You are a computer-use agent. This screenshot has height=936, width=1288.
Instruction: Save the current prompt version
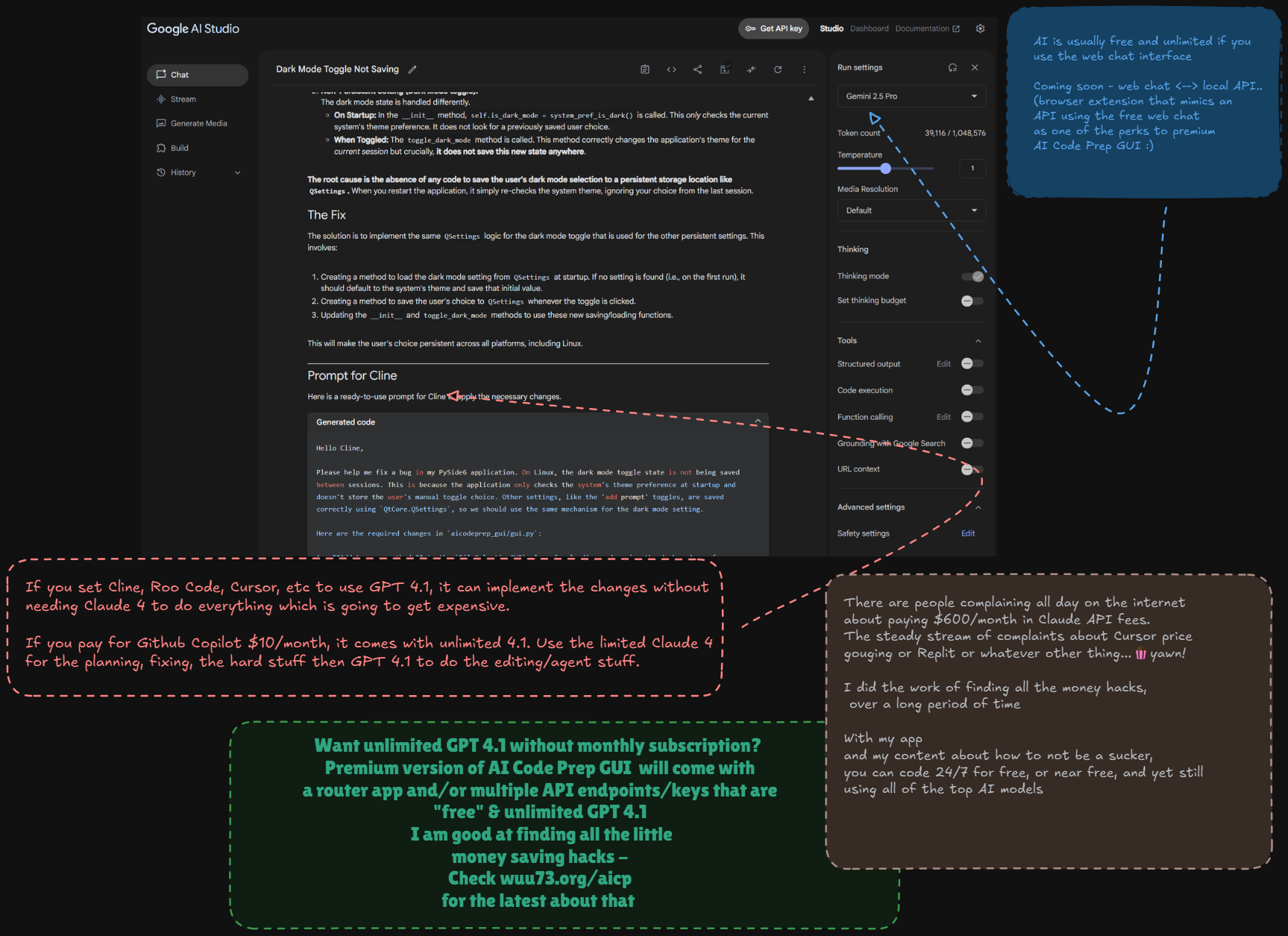click(x=724, y=69)
